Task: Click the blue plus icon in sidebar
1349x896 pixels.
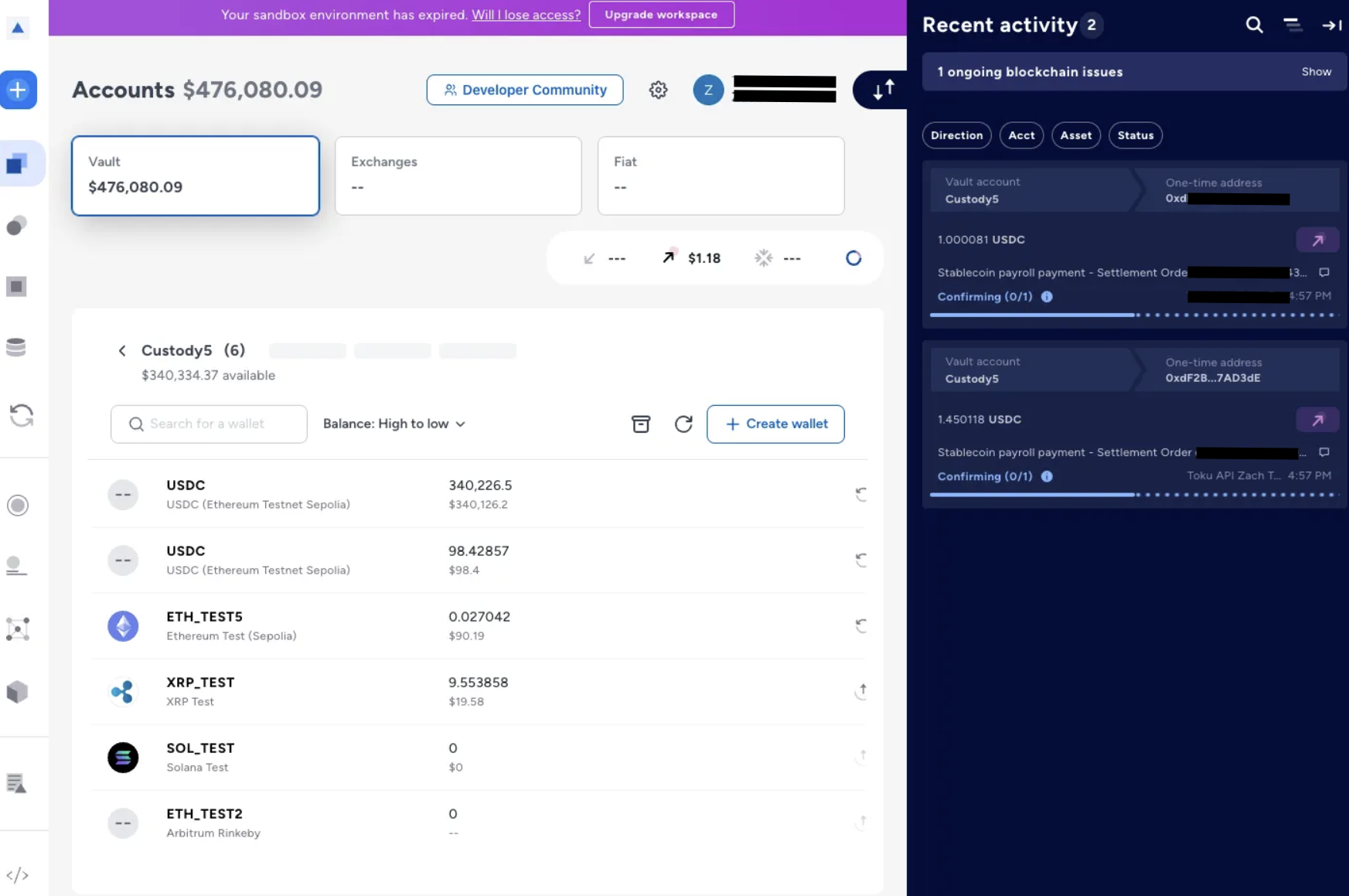Action: coord(18,90)
